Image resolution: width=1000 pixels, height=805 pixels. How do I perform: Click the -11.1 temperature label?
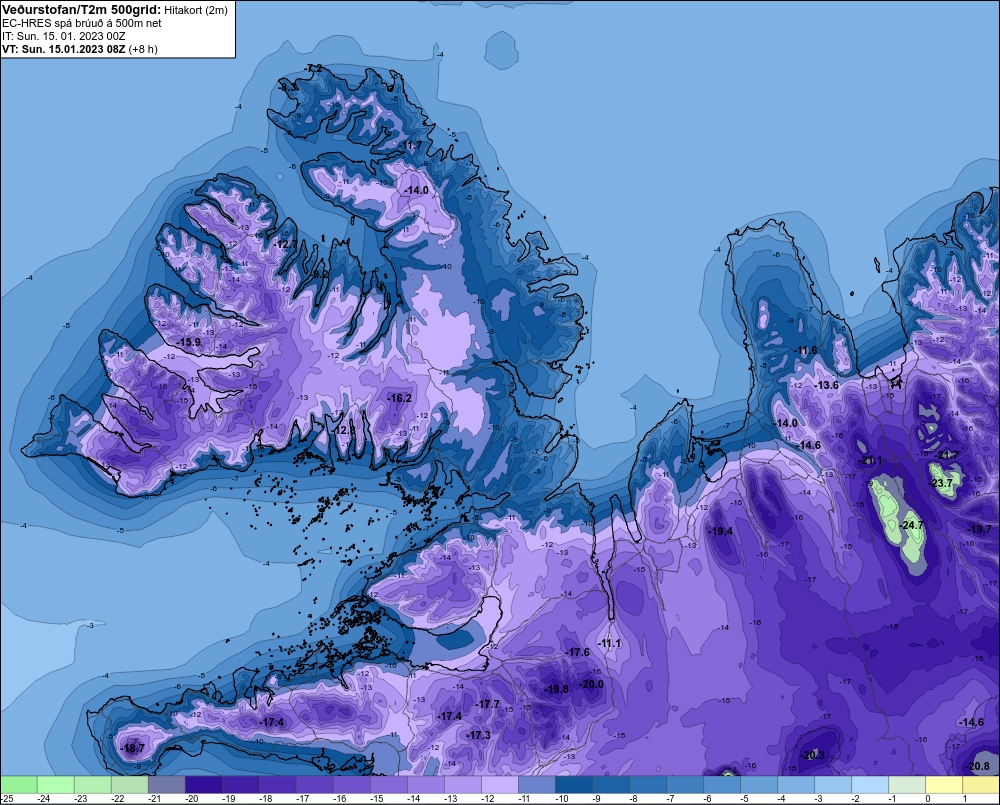(610, 643)
